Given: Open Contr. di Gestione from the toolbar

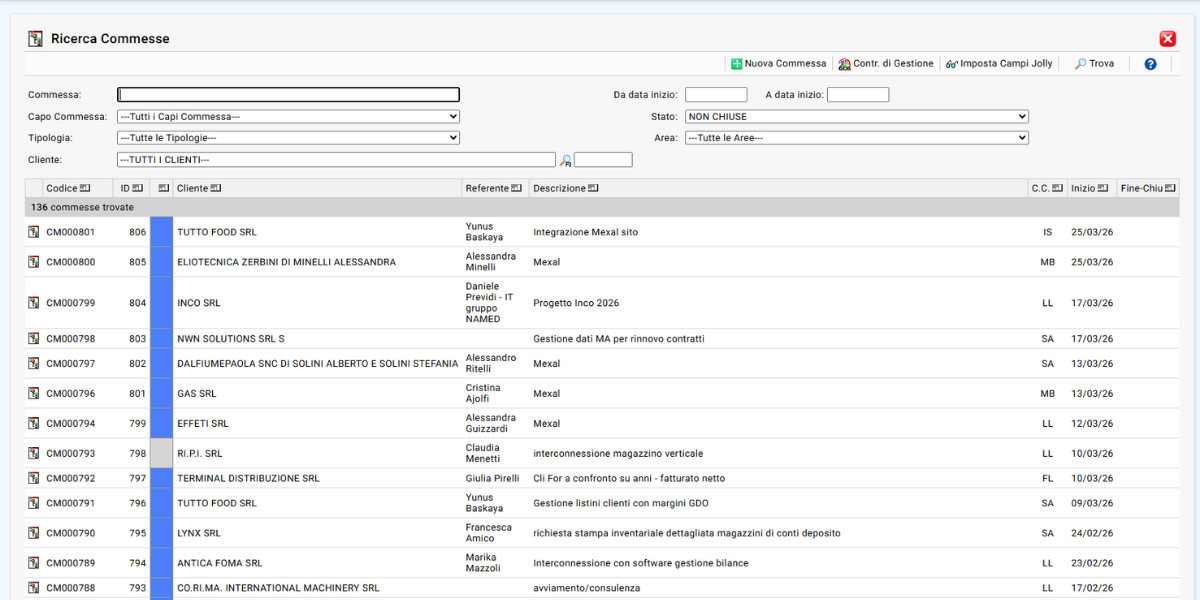Looking at the screenshot, I should point(886,63).
